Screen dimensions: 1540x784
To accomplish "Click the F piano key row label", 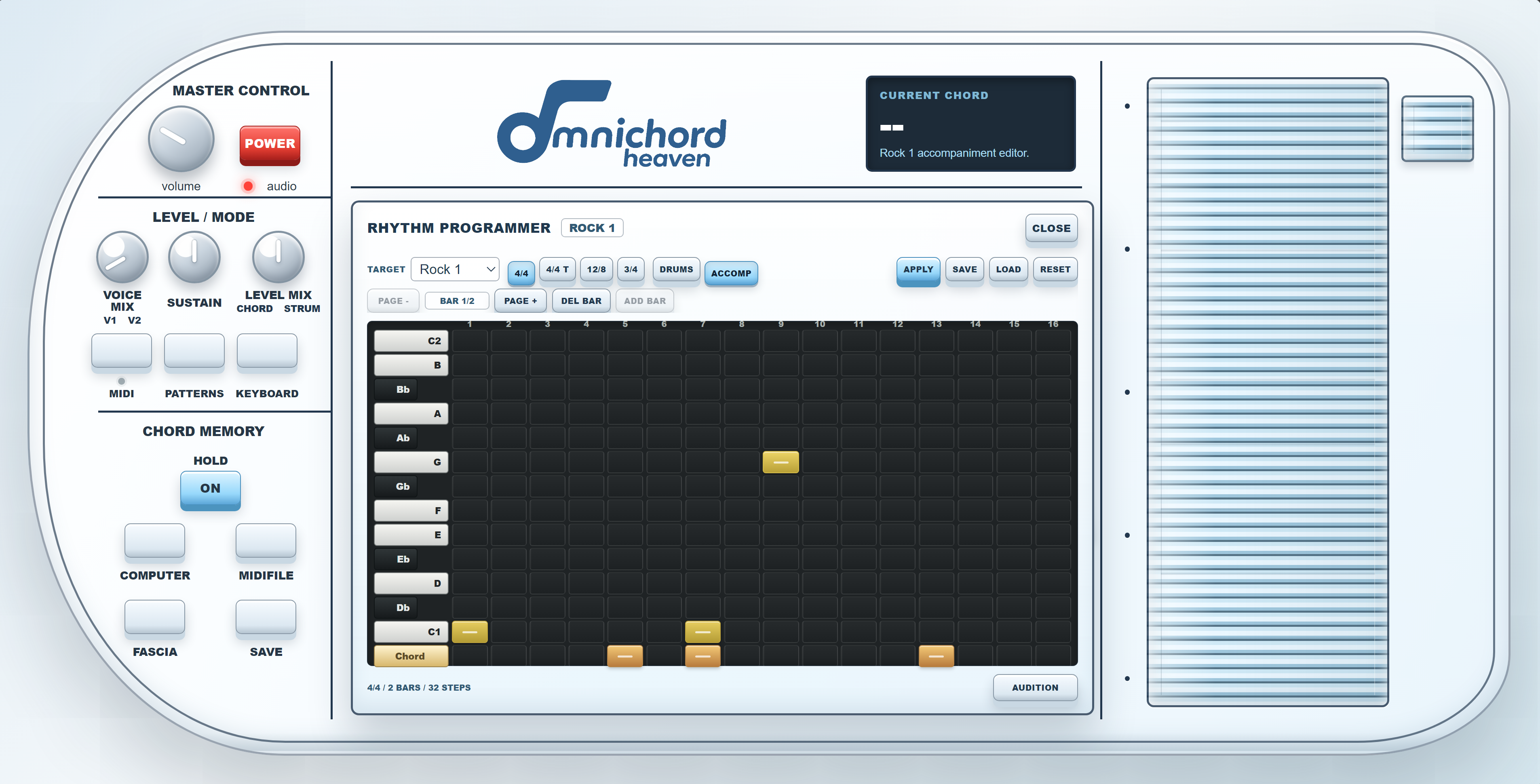I will pos(411,511).
